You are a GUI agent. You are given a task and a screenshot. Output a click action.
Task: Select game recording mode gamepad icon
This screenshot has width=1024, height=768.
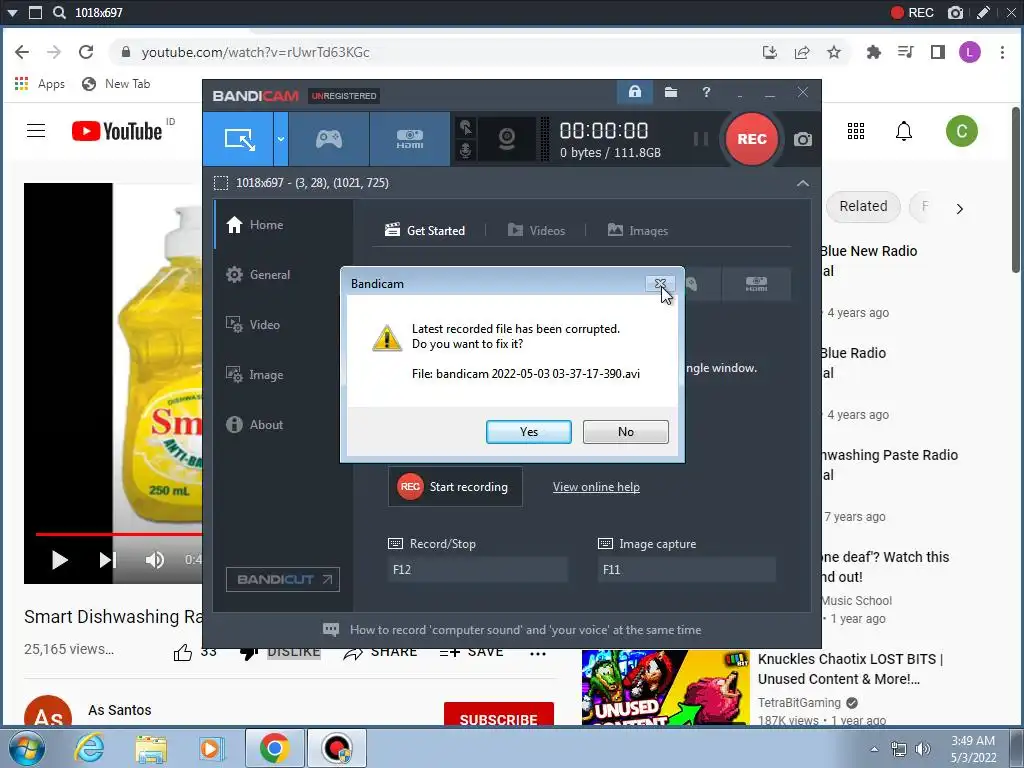point(329,139)
